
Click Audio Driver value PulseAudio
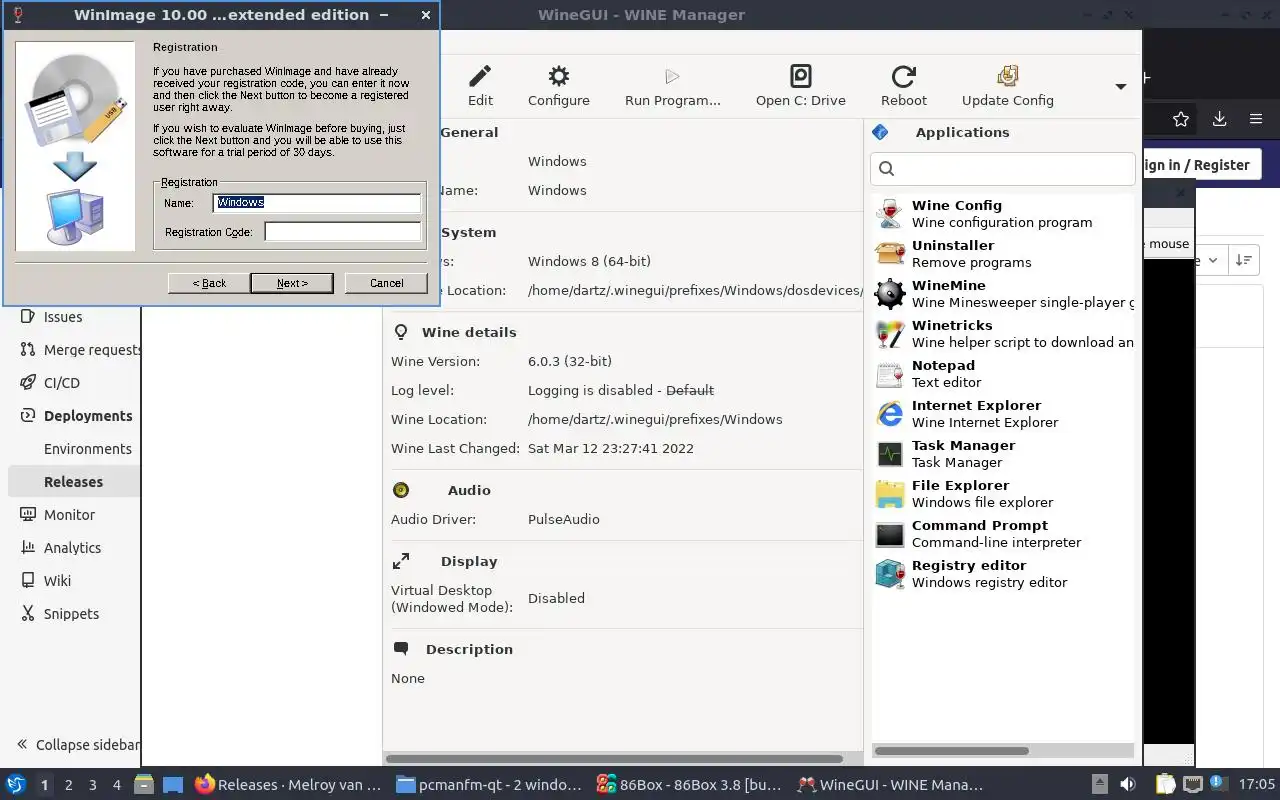pos(564,519)
